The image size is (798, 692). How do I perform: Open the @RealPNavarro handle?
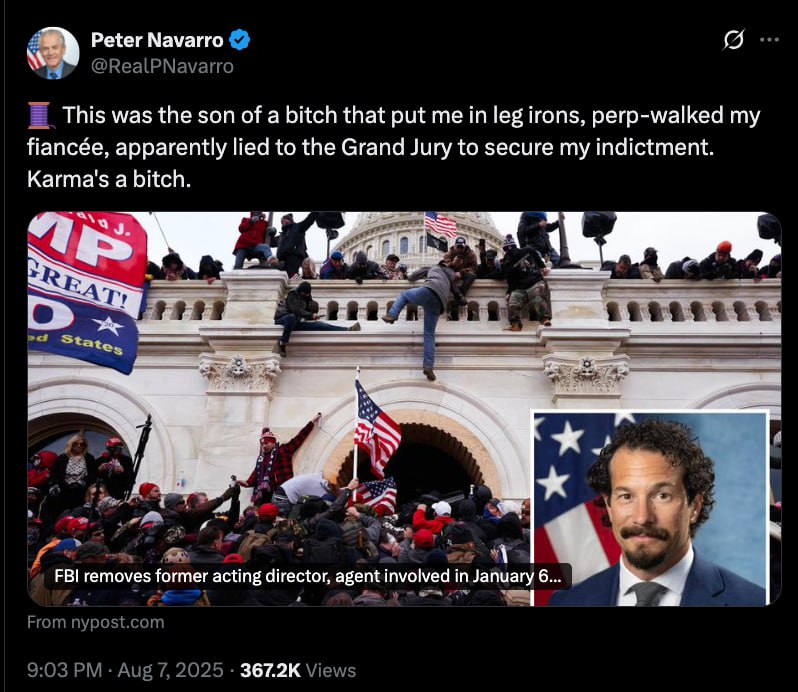[162, 66]
